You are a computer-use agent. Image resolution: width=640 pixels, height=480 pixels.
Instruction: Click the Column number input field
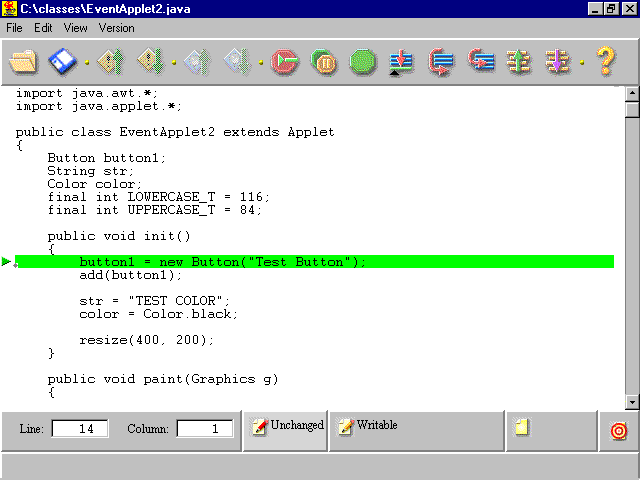205,429
